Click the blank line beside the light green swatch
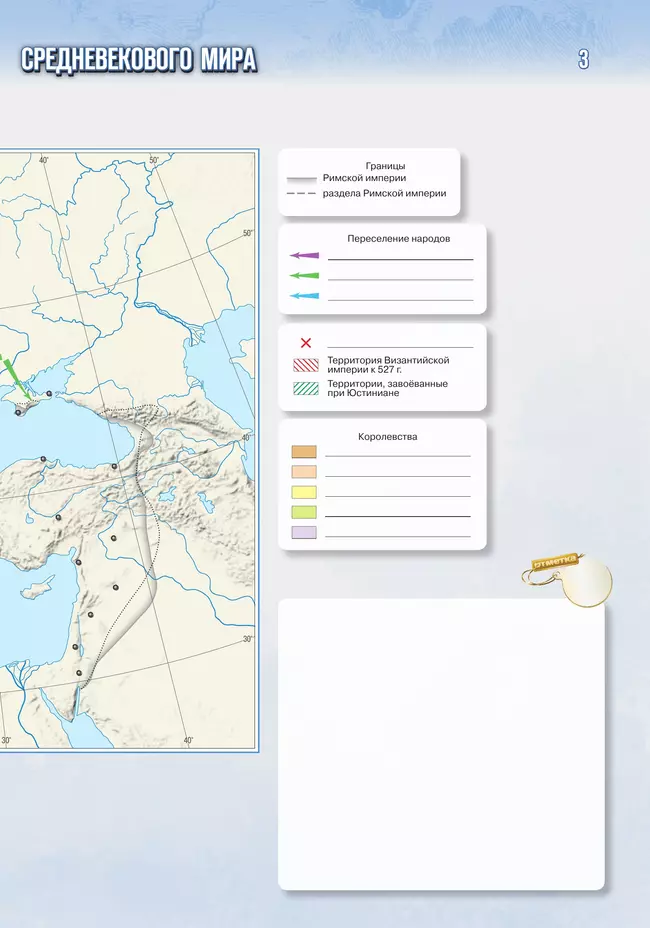This screenshot has width=650, height=928. (x=397, y=515)
